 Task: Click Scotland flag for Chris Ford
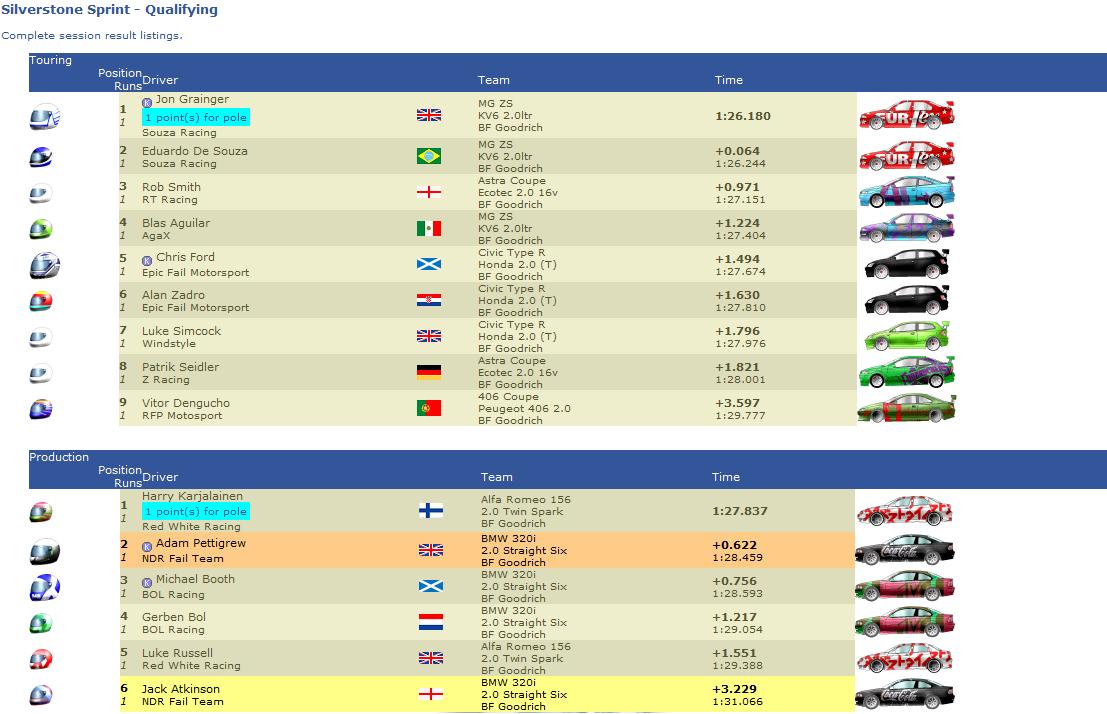(429, 264)
